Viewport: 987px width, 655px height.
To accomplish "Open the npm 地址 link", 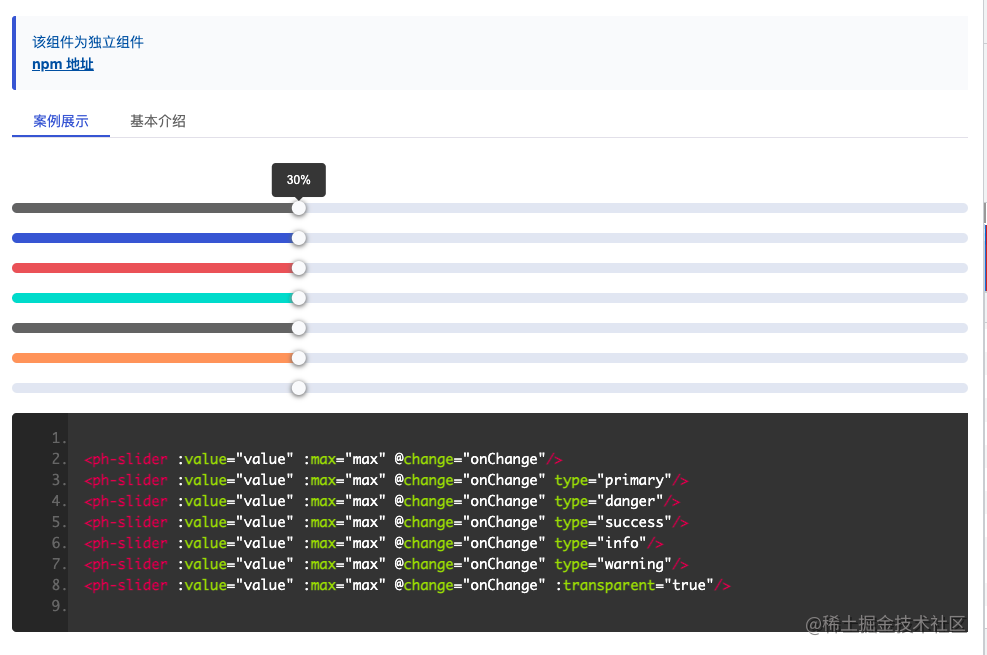I will tap(62, 63).
